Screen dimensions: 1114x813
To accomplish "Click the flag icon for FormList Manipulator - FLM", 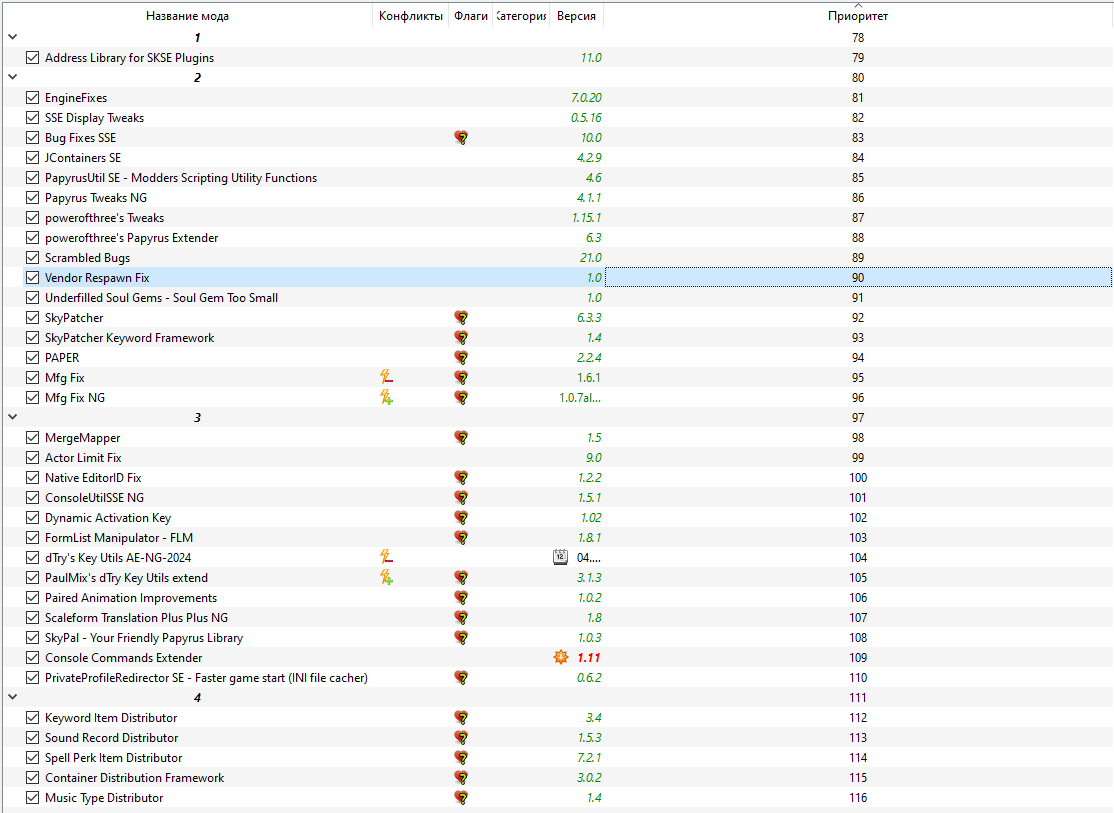I will click(461, 537).
